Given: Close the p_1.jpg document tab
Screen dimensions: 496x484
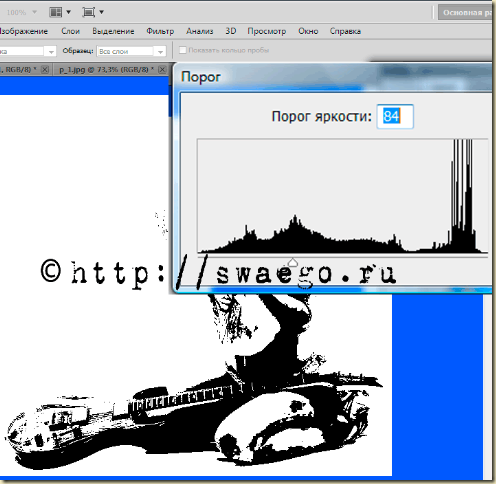Looking at the screenshot, I should click(162, 70).
